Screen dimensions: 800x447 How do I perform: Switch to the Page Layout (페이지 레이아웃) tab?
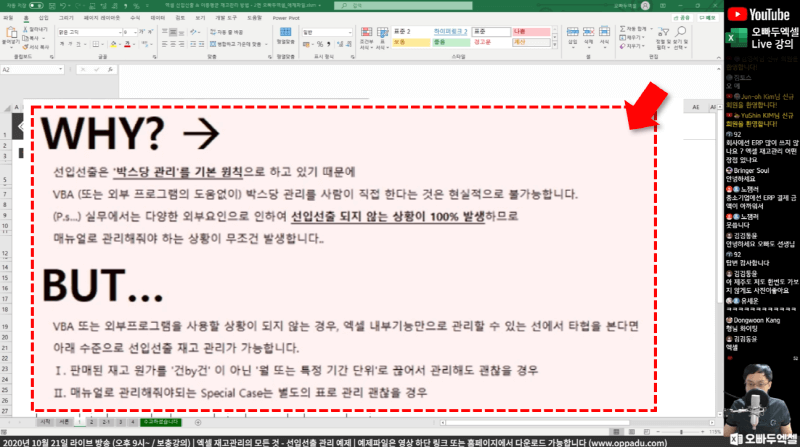tap(102, 18)
